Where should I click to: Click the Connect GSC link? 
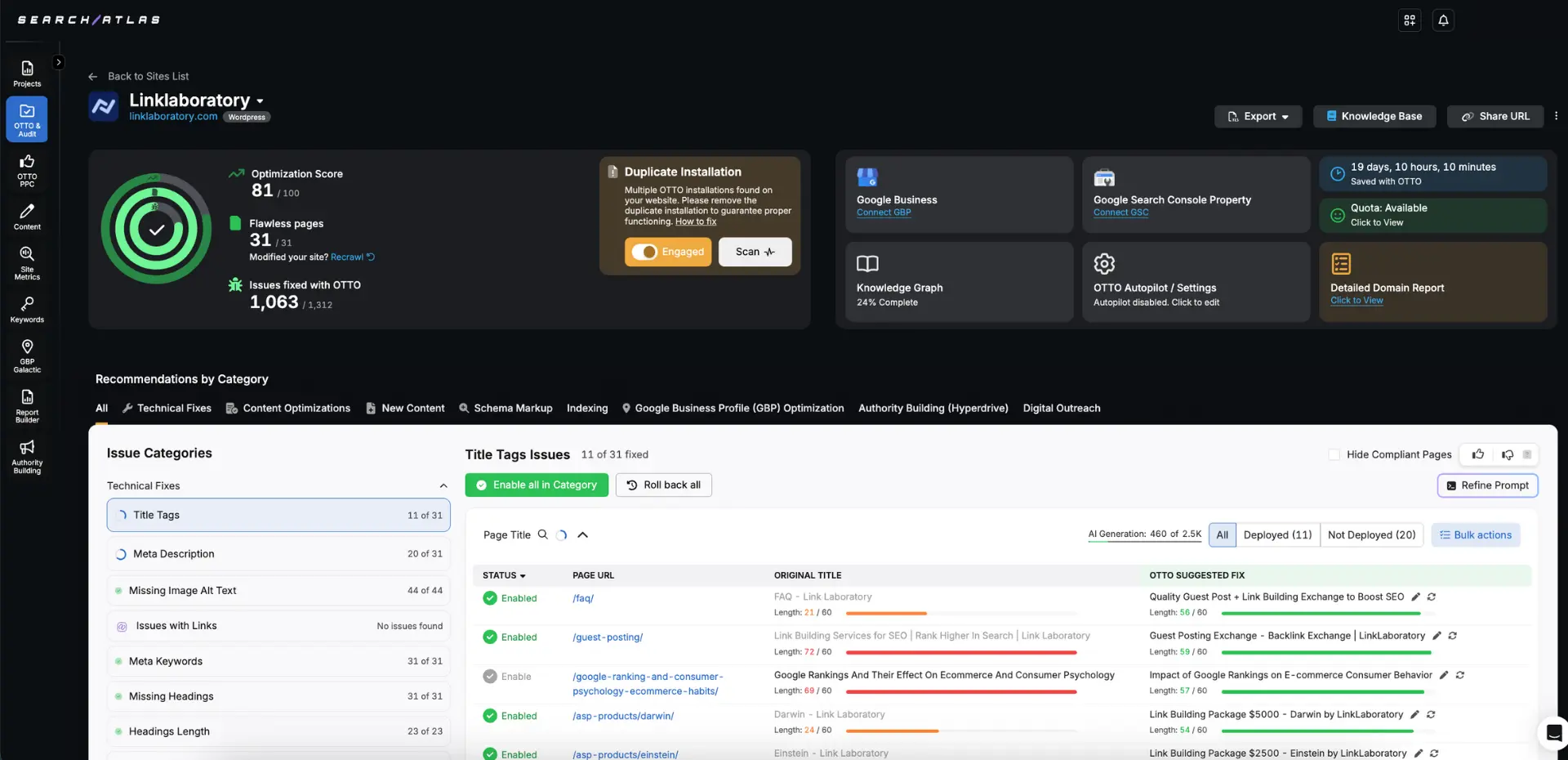click(x=1120, y=212)
